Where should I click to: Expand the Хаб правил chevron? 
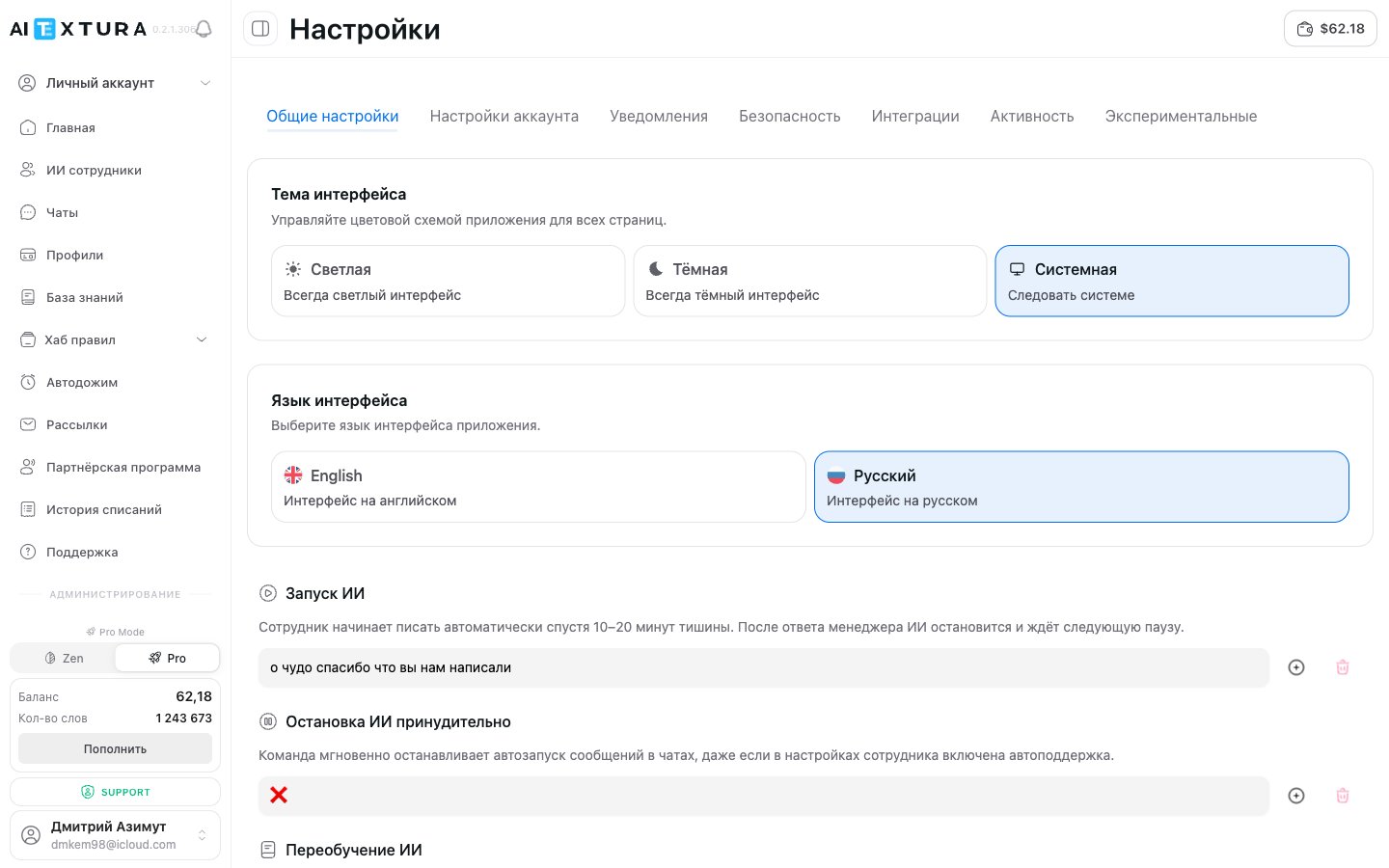[x=202, y=339]
